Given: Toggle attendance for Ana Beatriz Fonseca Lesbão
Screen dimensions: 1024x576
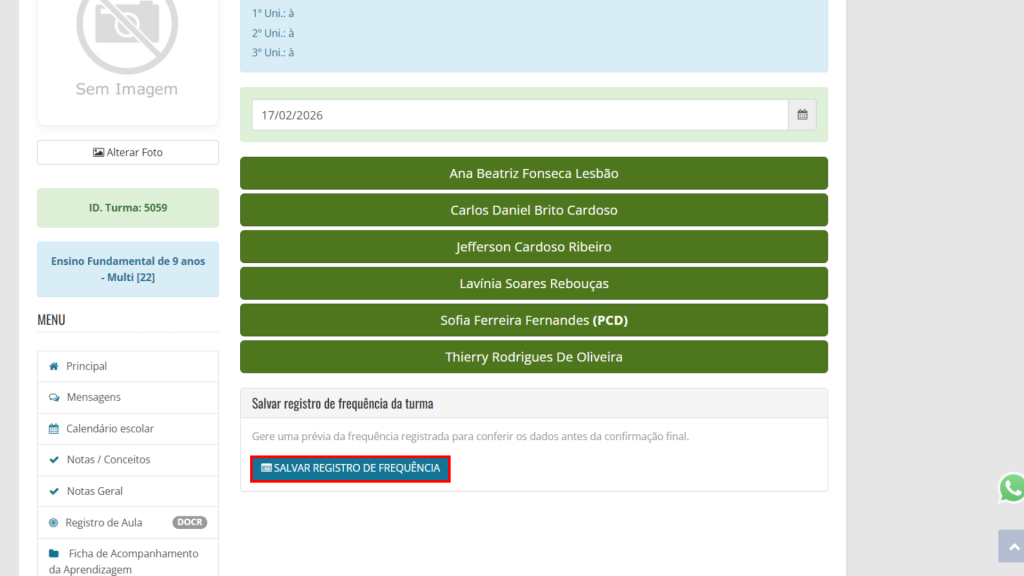Looking at the screenshot, I should tap(534, 174).
